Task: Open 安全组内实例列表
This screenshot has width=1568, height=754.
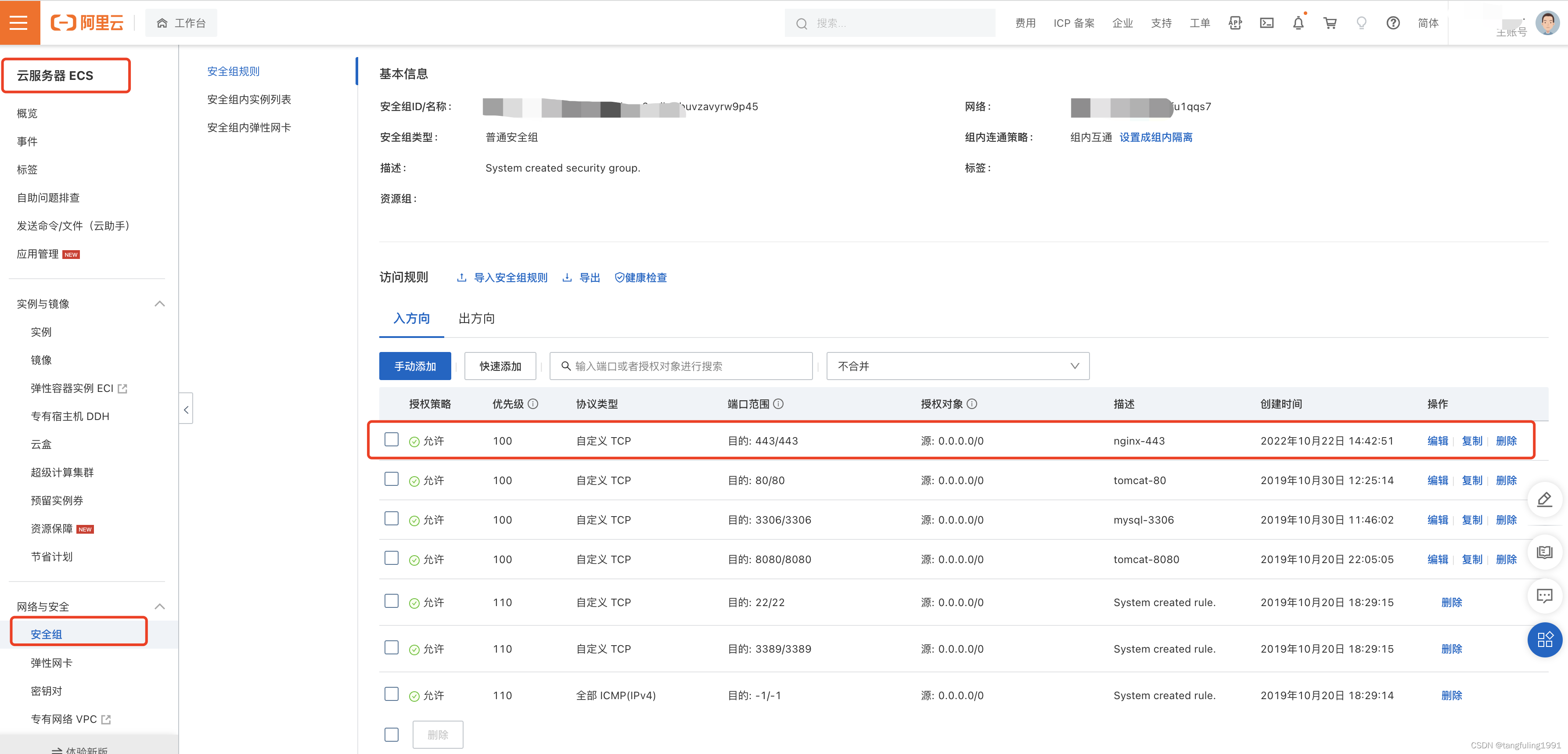Action: pos(249,100)
